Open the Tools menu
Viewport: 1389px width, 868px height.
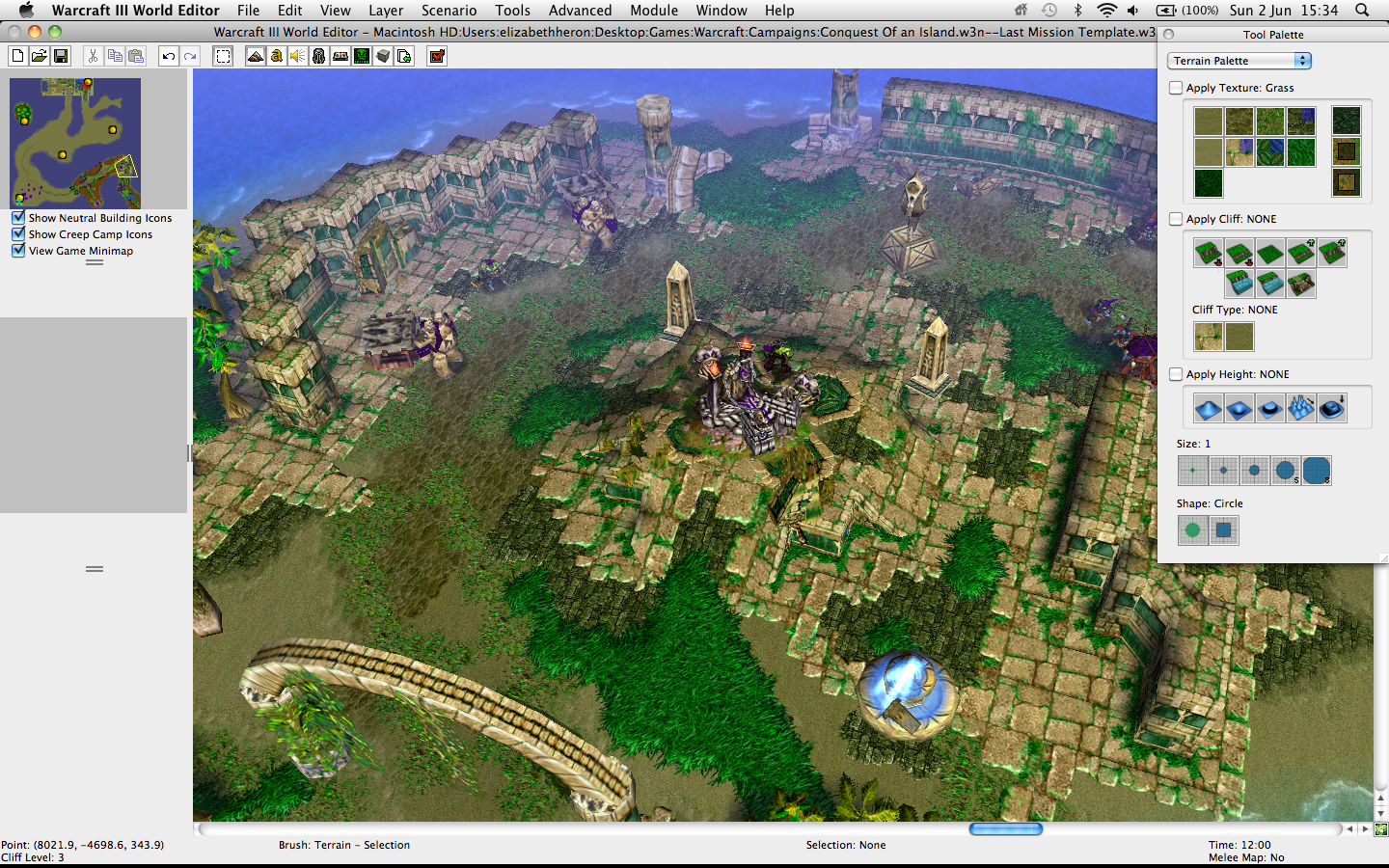click(513, 11)
